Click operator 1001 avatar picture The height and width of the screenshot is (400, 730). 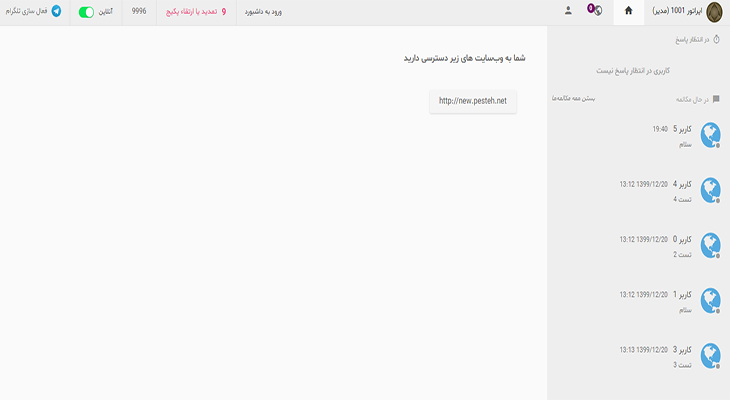[713, 11]
